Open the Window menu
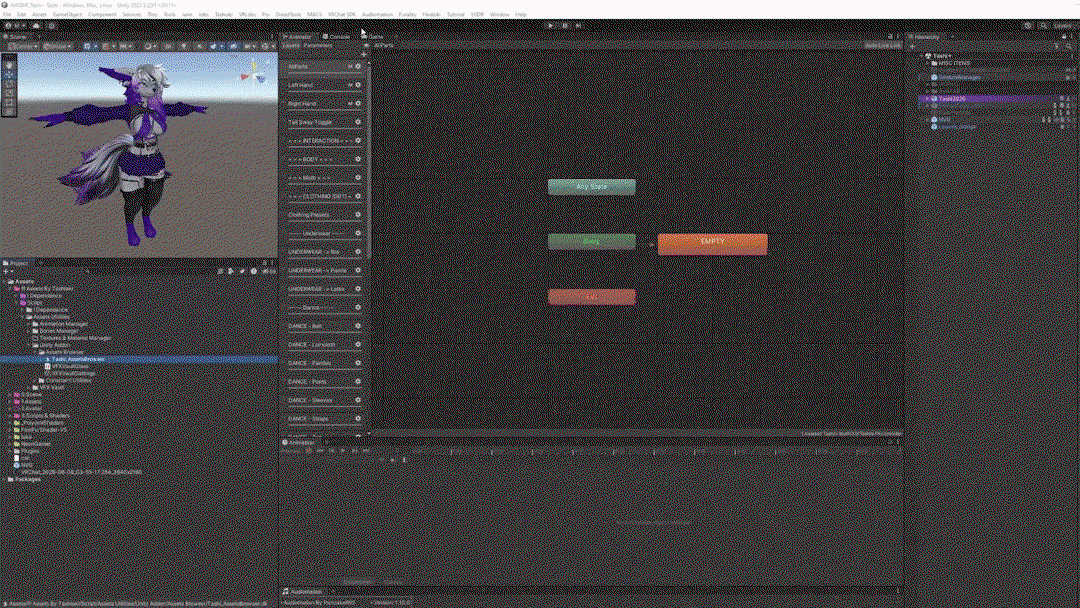 click(499, 14)
